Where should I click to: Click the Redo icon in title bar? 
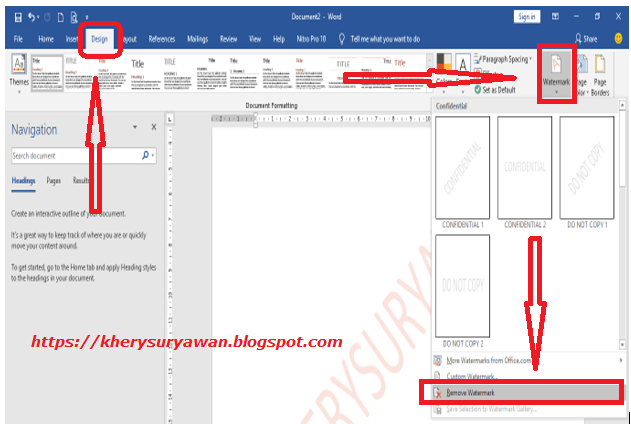tap(47, 17)
